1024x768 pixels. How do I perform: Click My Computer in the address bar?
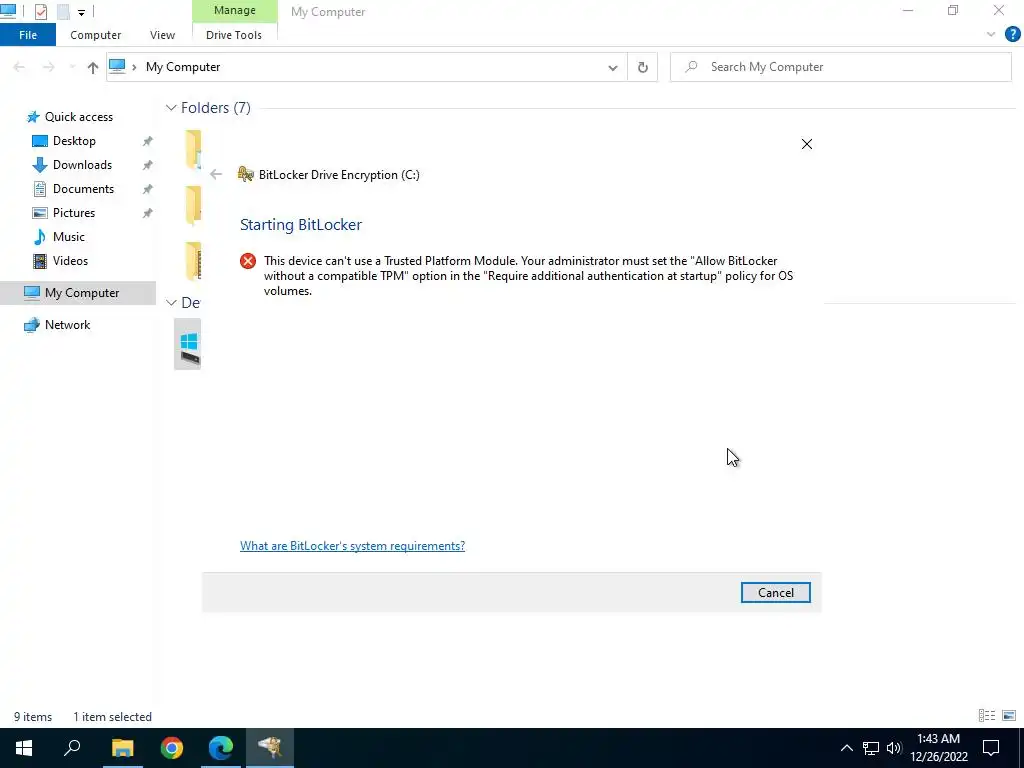(x=183, y=67)
